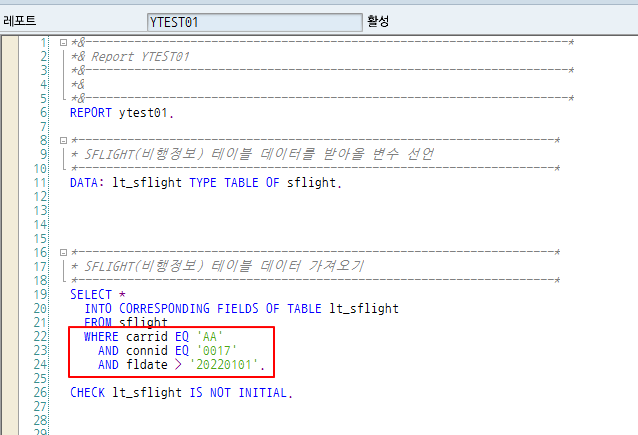Click the '테이블 데이터를 받아올 변수 선언' comment
This screenshot has height=435, width=638.
click(322, 154)
